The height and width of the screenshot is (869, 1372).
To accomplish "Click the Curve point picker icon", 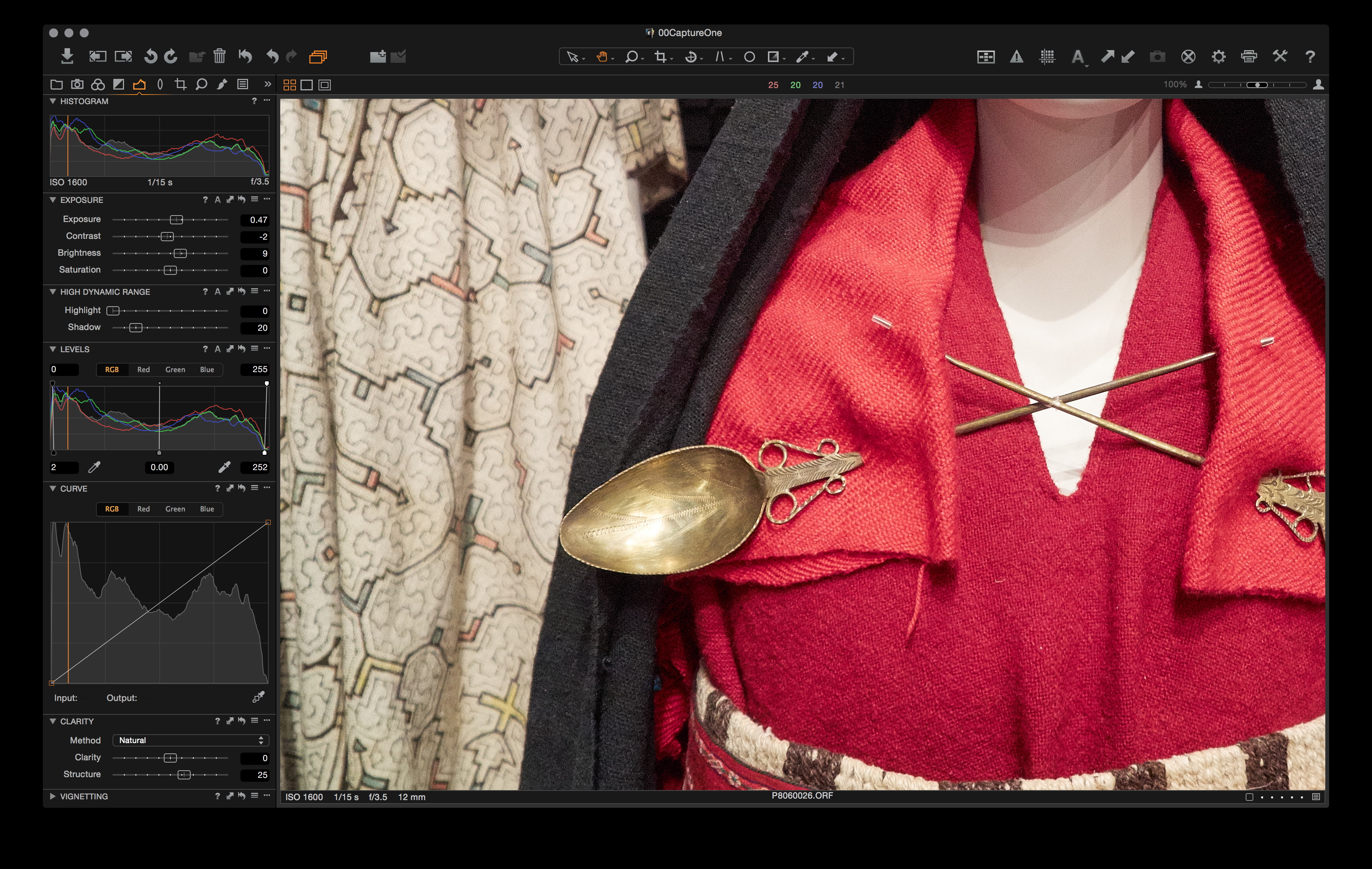I will click(x=258, y=697).
